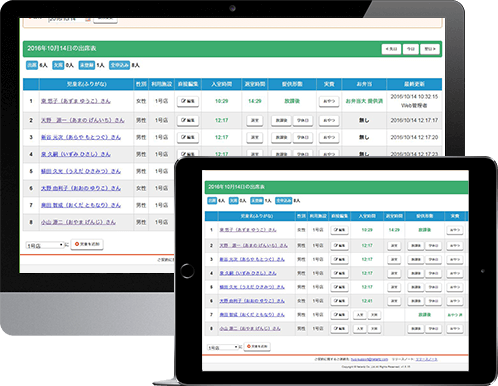Click the row 2 退室 button on the monitor
Screen dimensions: 498x386
(x=255, y=120)
